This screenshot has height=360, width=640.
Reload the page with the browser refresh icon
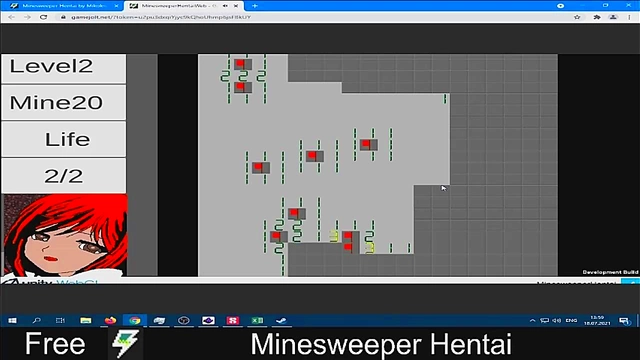point(43,17)
